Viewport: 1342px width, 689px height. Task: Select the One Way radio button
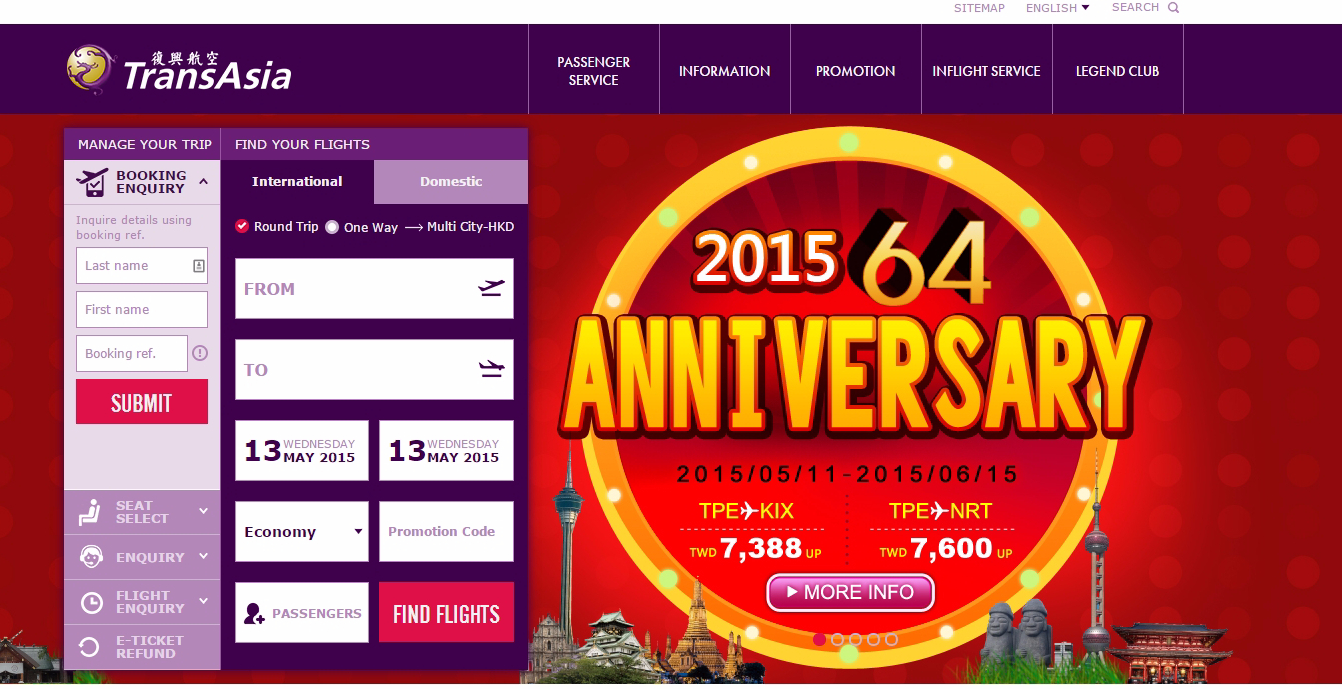coord(332,227)
